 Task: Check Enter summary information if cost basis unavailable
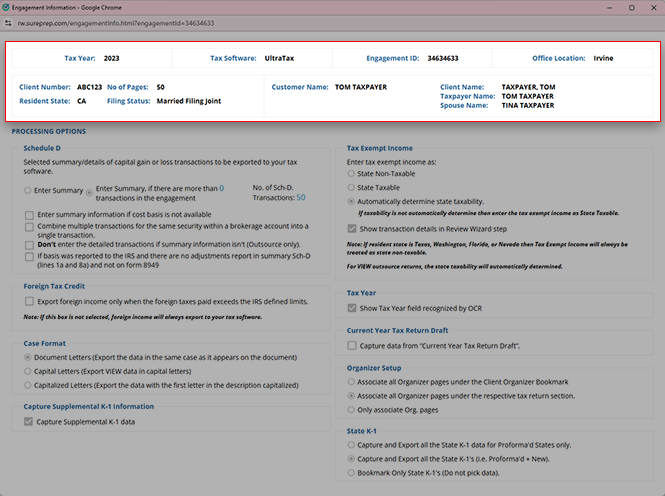pyautogui.click(x=29, y=215)
